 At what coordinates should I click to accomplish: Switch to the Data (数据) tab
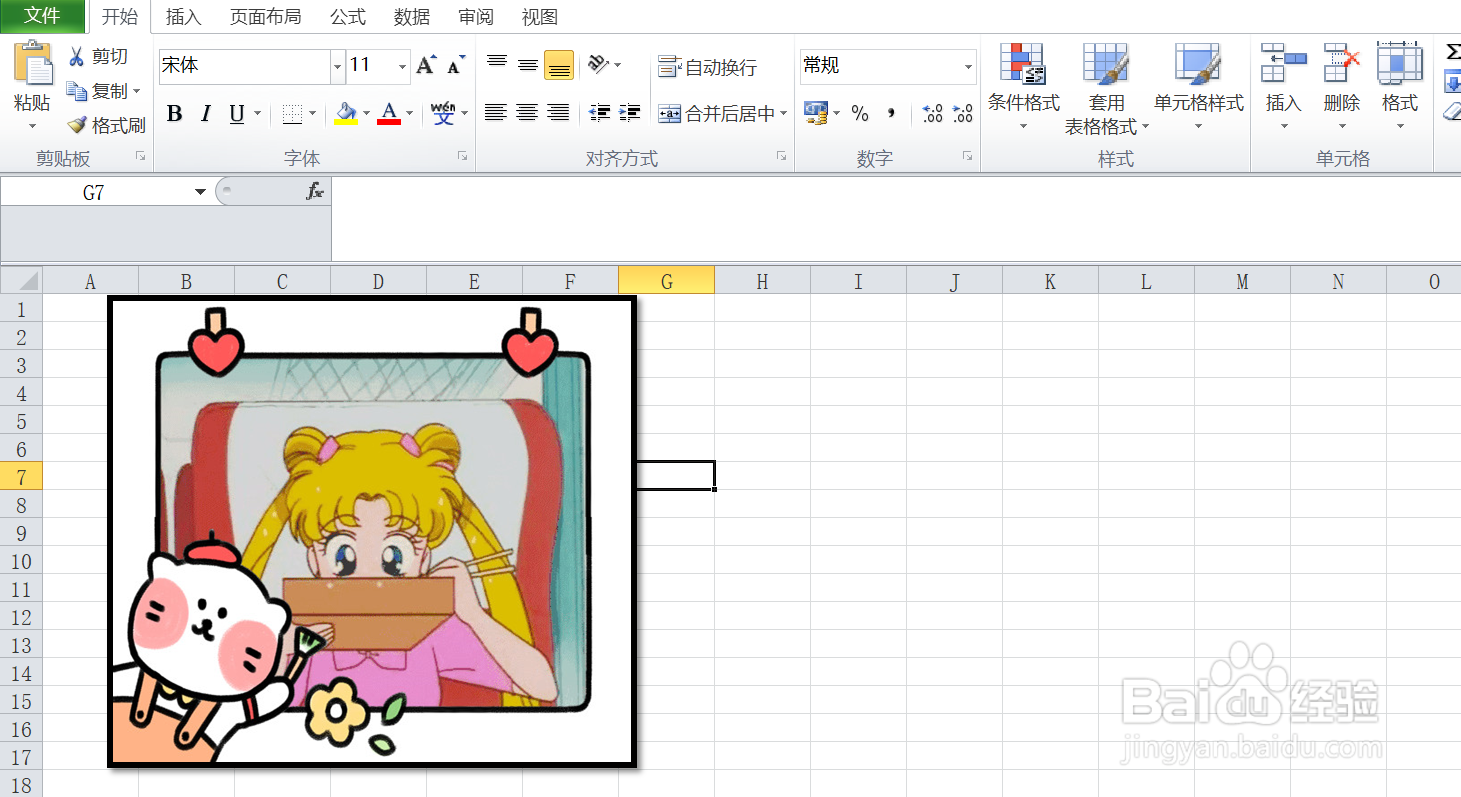point(412,17)
